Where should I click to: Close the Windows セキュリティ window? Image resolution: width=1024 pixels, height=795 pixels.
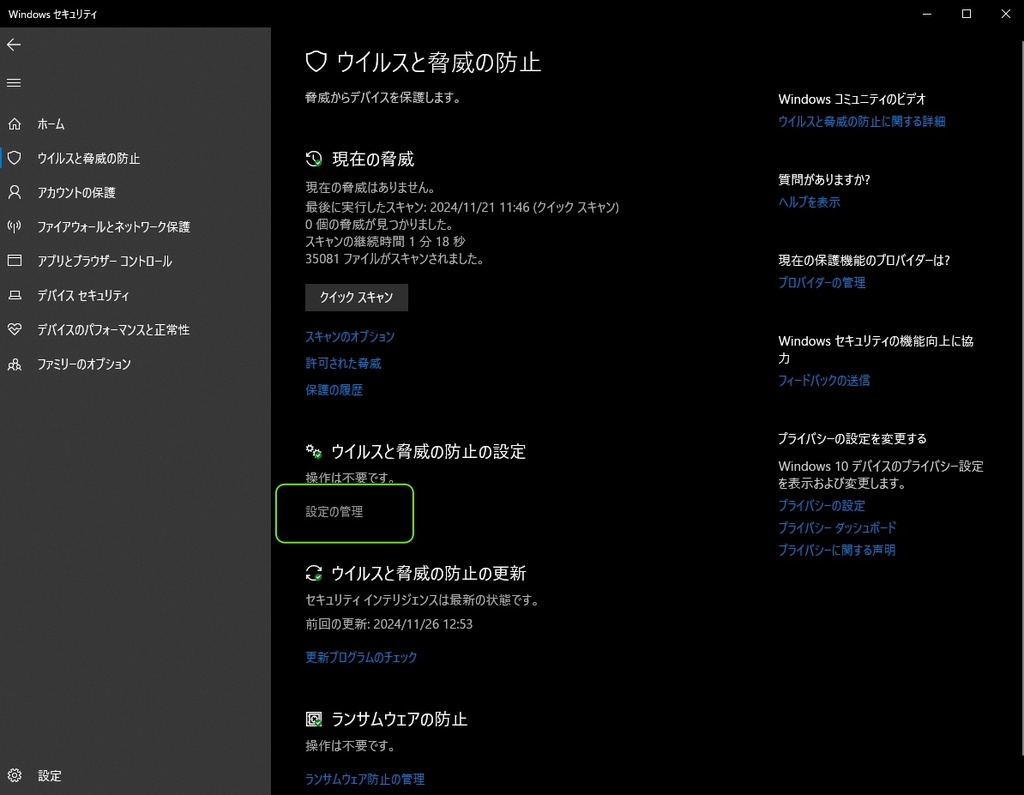[x=1006, y=14]
